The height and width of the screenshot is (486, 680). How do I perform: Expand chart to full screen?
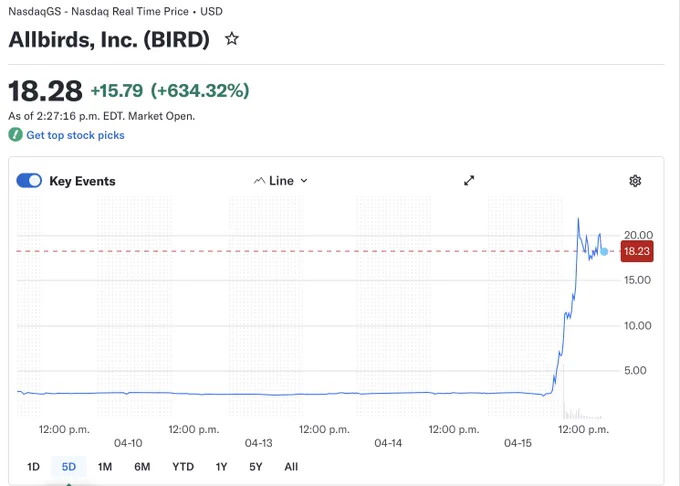(469, 180)
